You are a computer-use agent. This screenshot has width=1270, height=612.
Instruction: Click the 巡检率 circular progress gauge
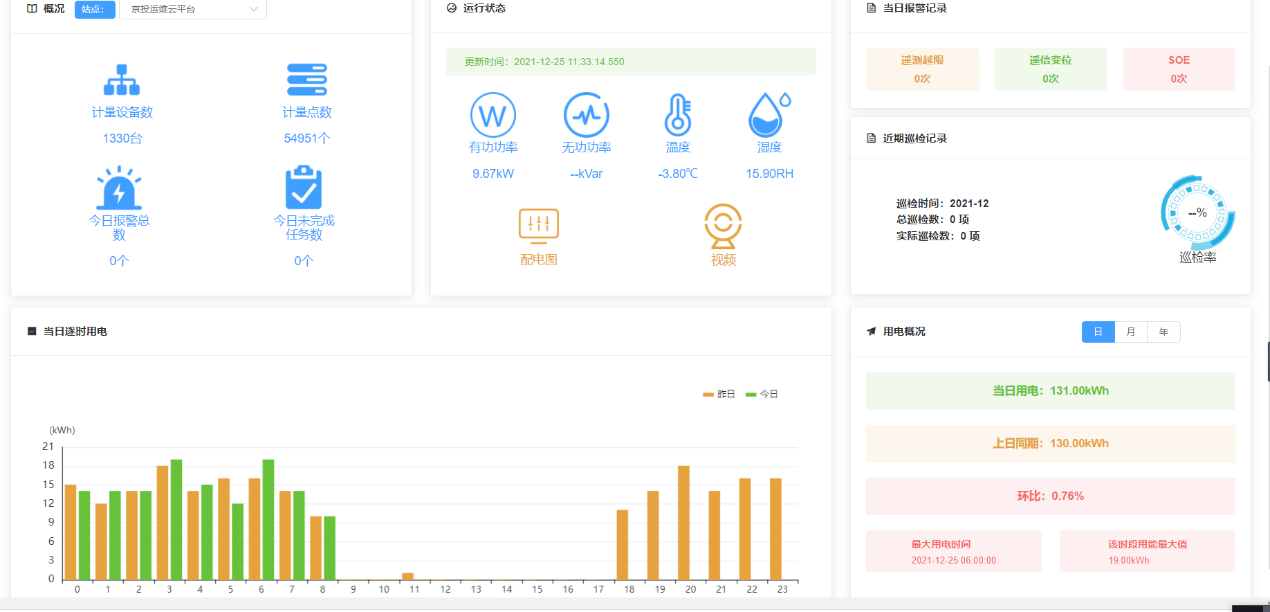tap(1197, 213)
